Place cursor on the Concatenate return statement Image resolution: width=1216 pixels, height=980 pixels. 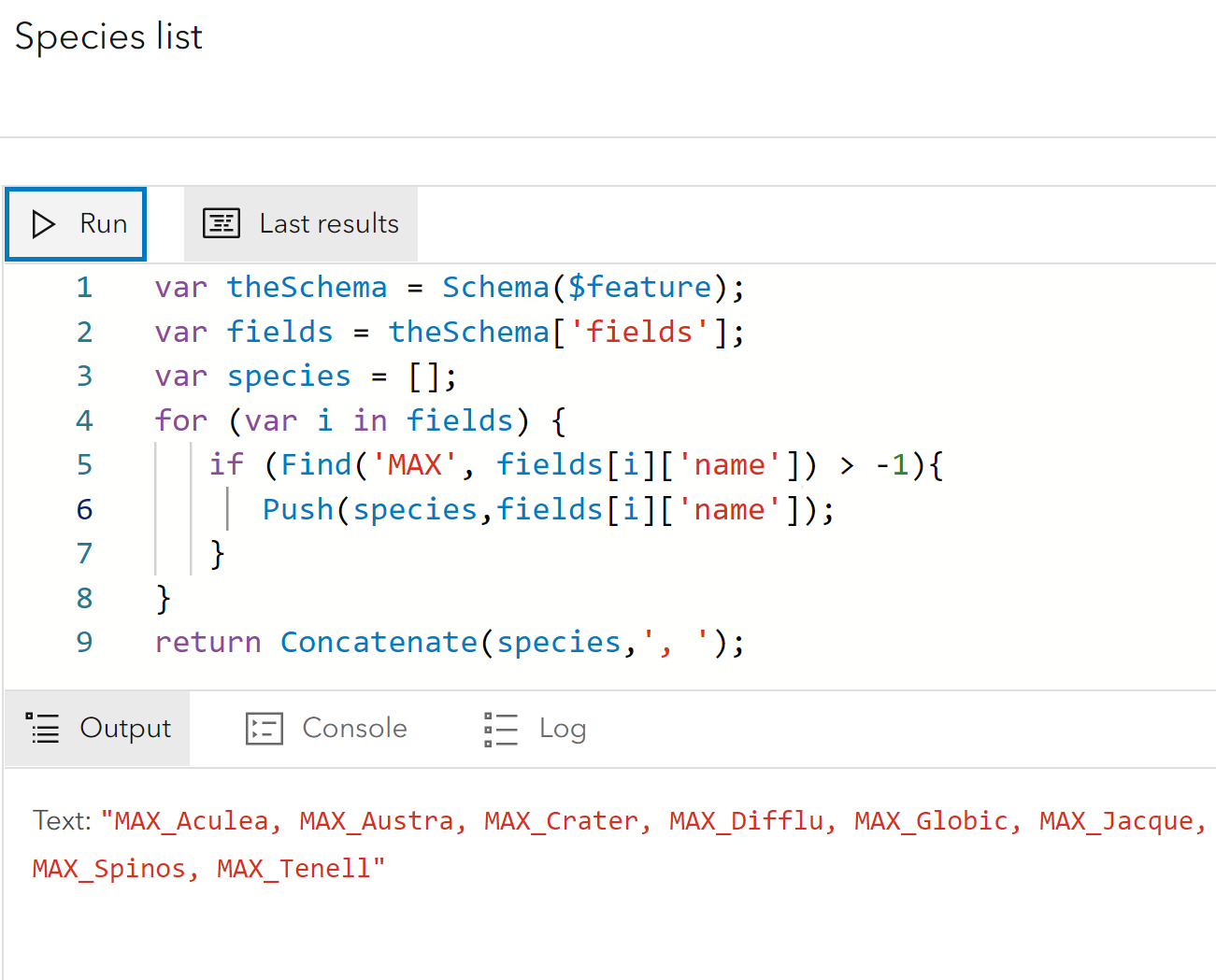[379, 642]
